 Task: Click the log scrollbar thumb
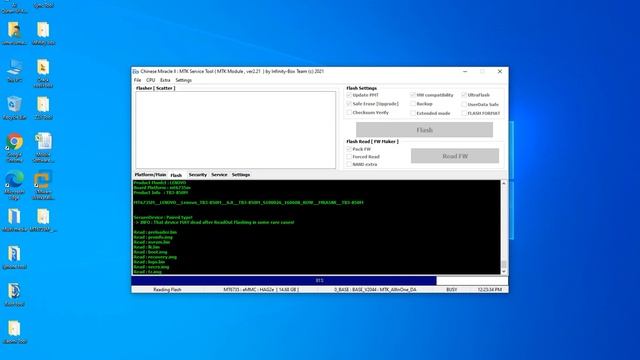pos(504,264)
